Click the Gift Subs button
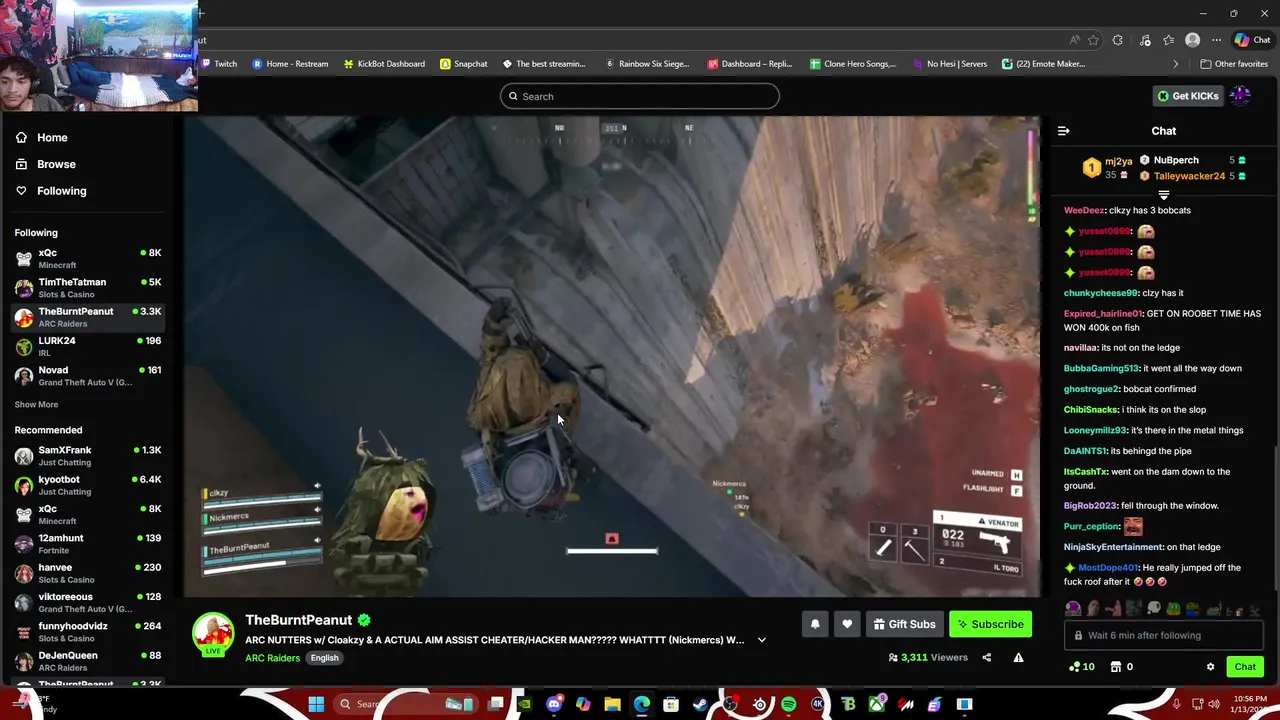 904,624
